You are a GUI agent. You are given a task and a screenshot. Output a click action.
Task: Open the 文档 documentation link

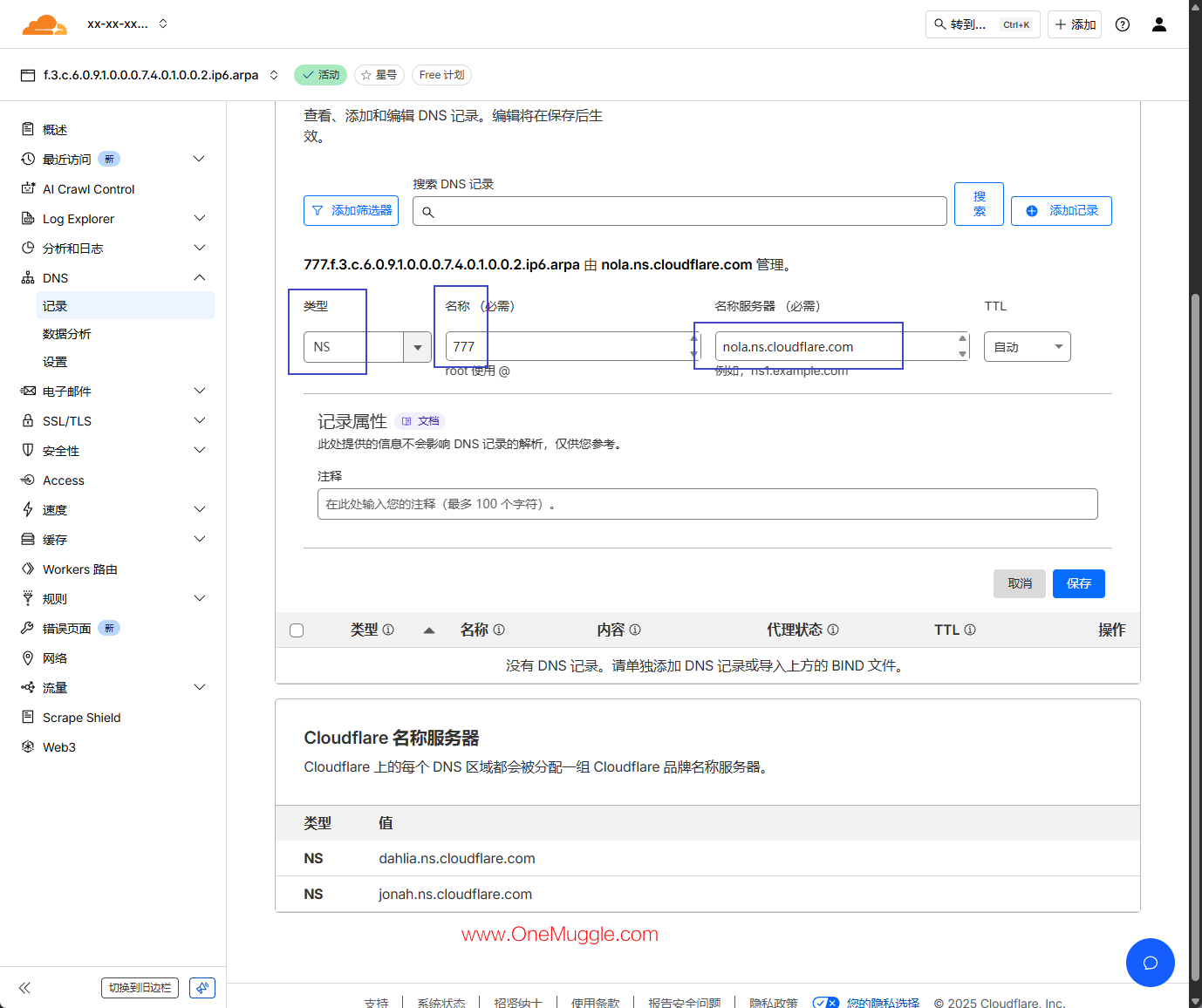(420, 421)
